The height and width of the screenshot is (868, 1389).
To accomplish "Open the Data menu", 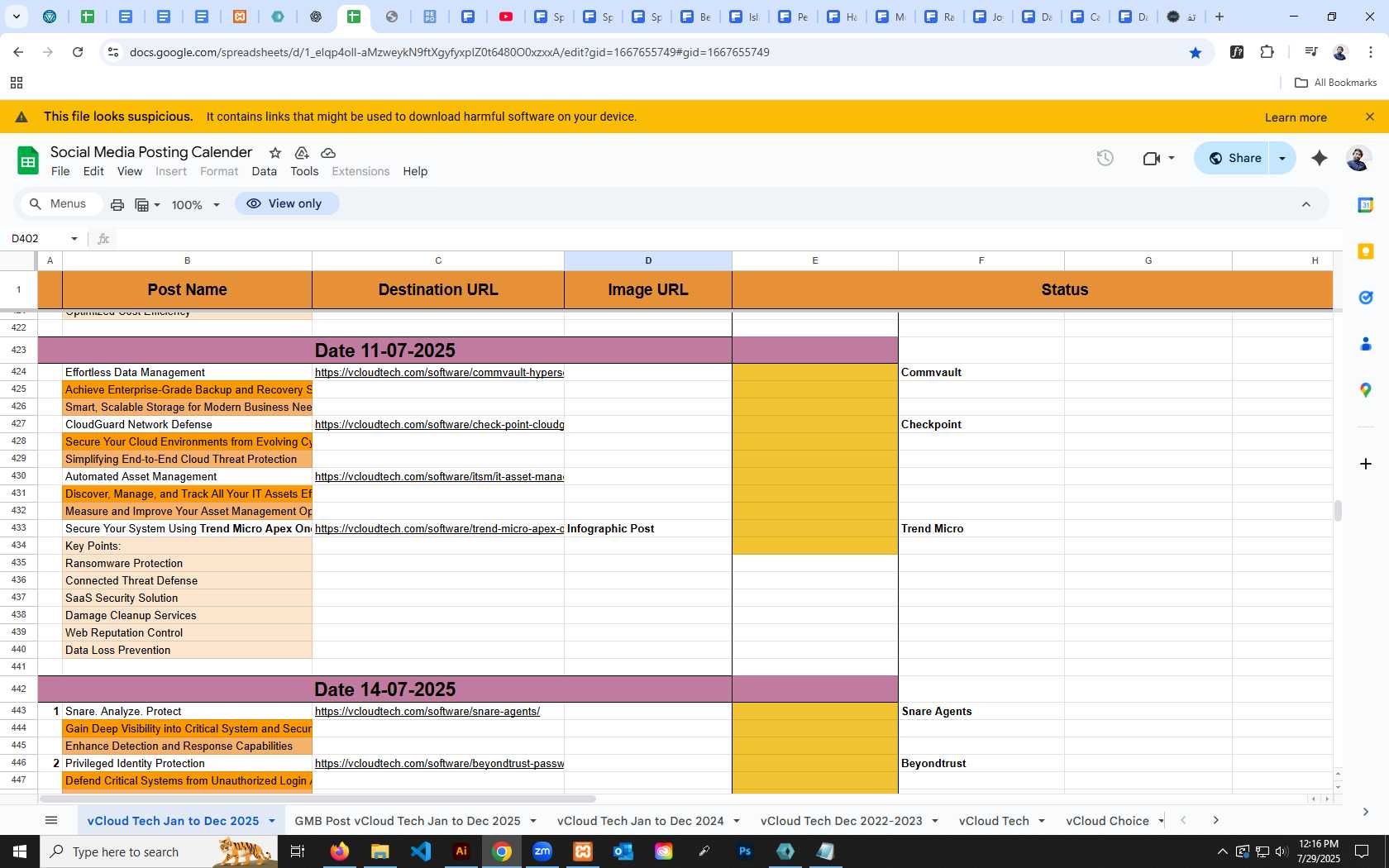I will pyautogui.click(x=265, y=171).
